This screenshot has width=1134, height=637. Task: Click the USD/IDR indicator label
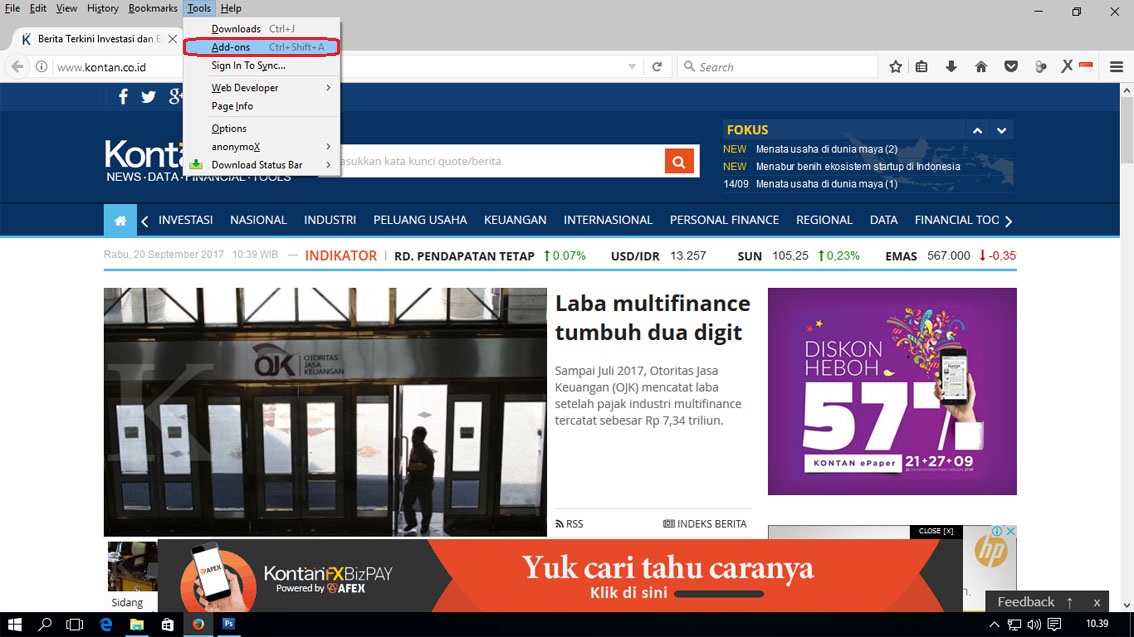click(635, 256)
